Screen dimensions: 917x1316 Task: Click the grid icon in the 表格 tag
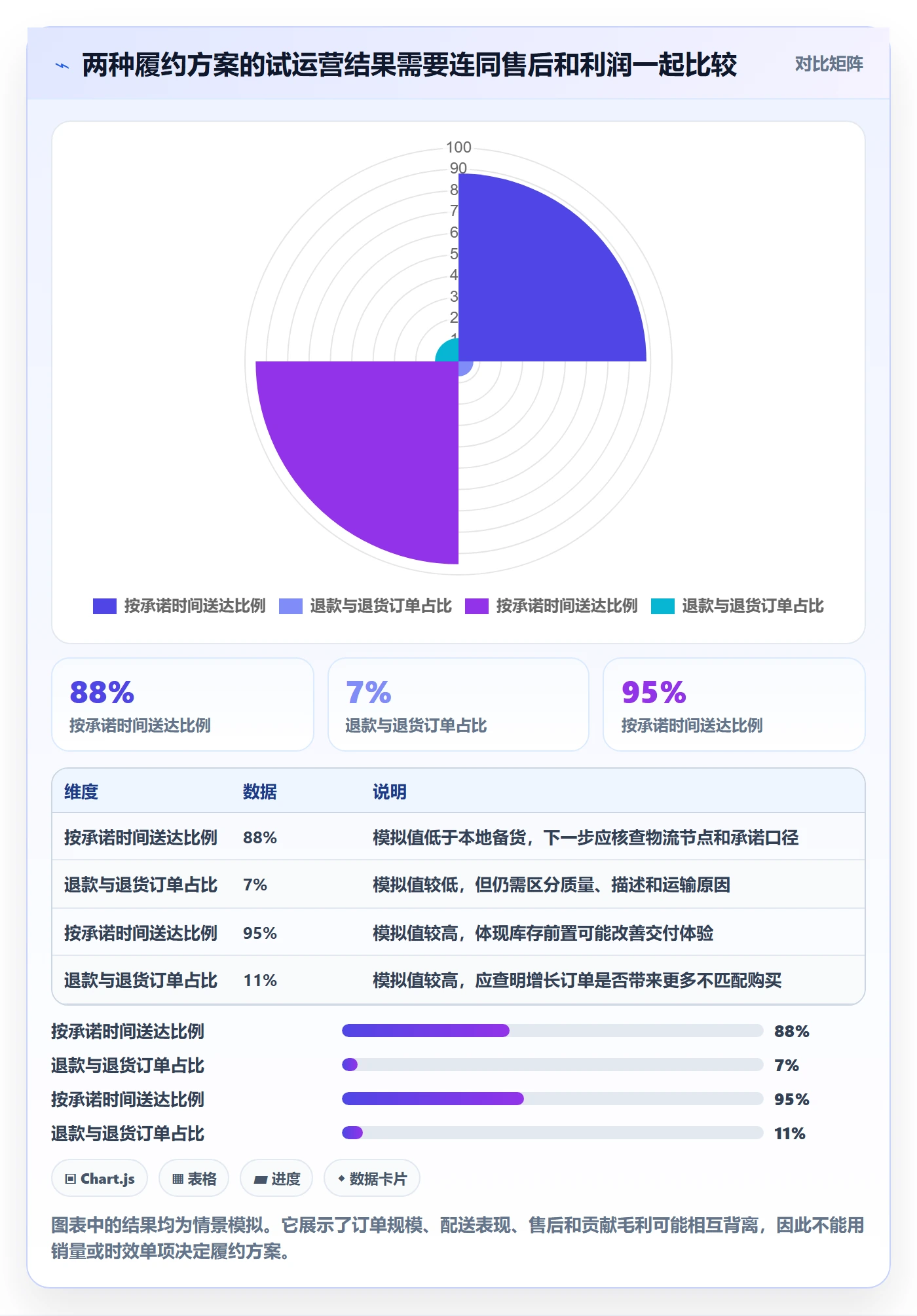(x=178, y=1179)
